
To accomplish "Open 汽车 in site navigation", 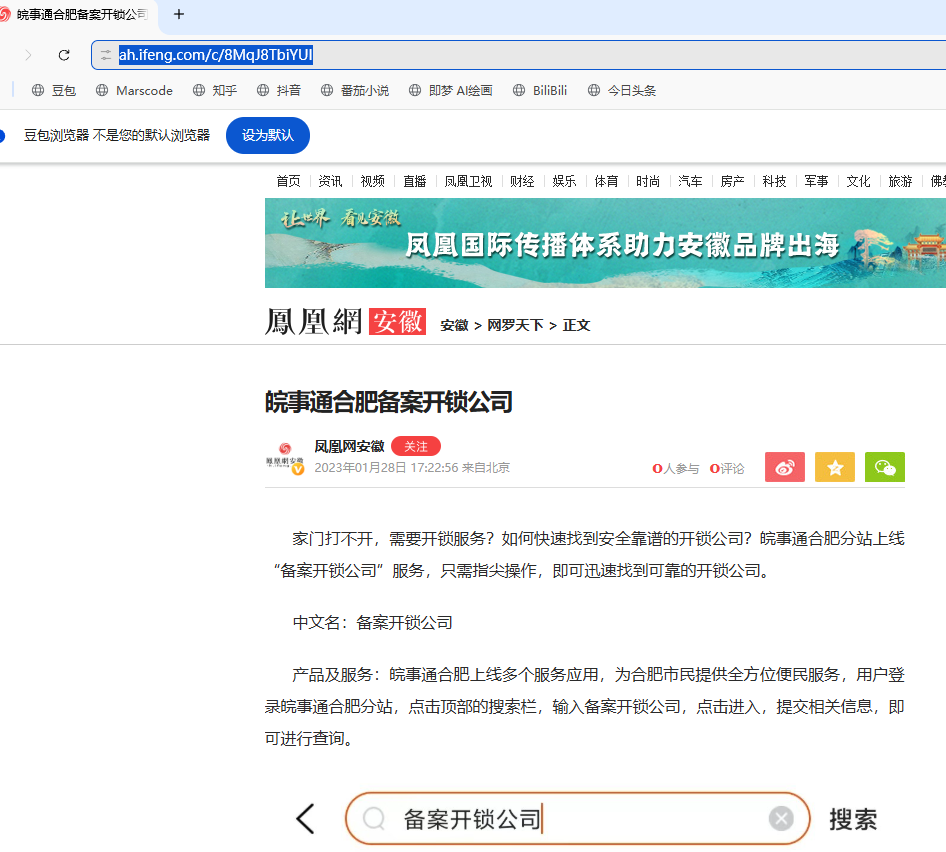I will pyautogui.click(x=690, y=181).
